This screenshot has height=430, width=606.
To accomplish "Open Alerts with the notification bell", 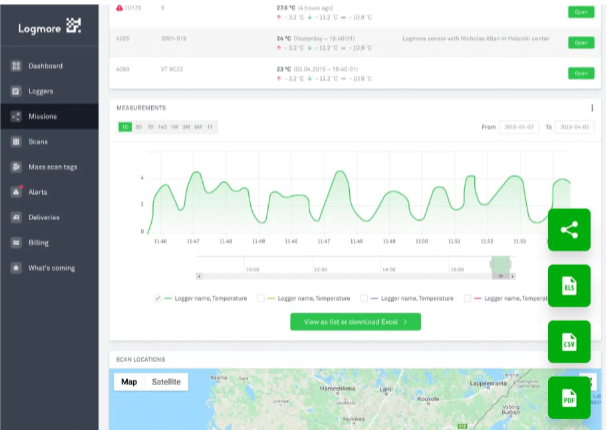I will click(x=16, y=191).
